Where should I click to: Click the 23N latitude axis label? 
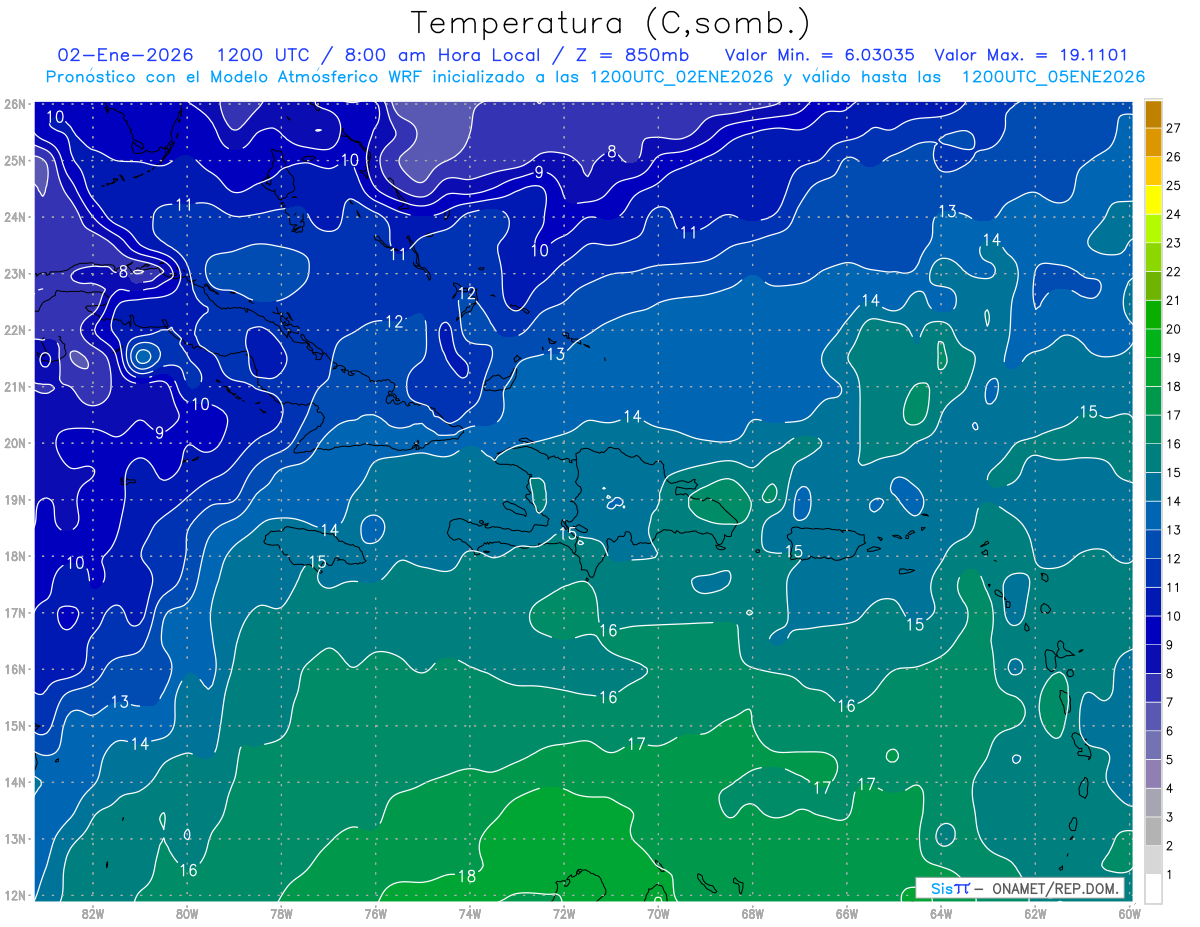click(14, 273)
